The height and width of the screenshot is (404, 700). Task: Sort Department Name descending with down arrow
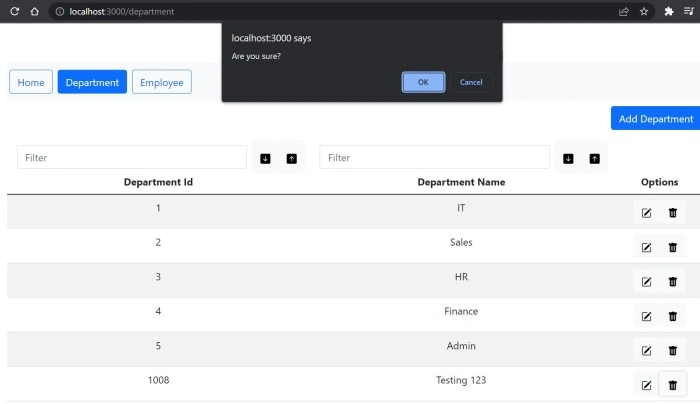click(x=568, y=158)
